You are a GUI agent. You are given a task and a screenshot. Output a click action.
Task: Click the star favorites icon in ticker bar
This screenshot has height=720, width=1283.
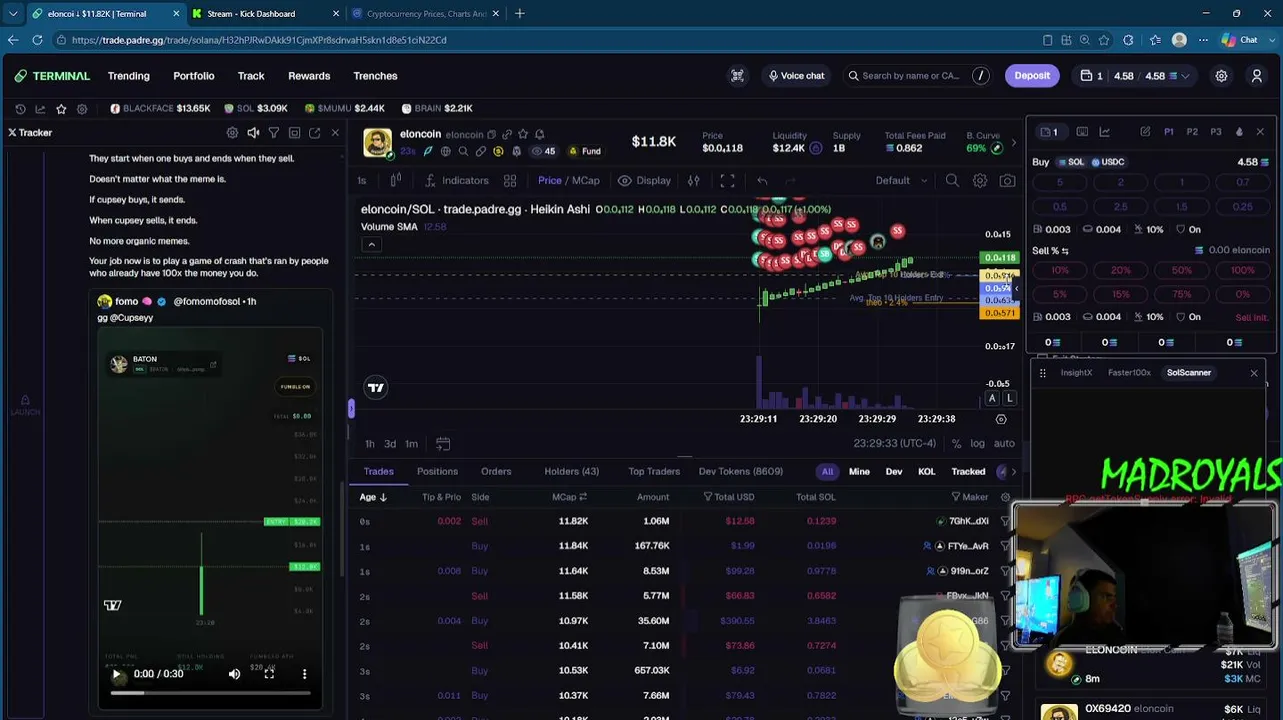point(61,108)
